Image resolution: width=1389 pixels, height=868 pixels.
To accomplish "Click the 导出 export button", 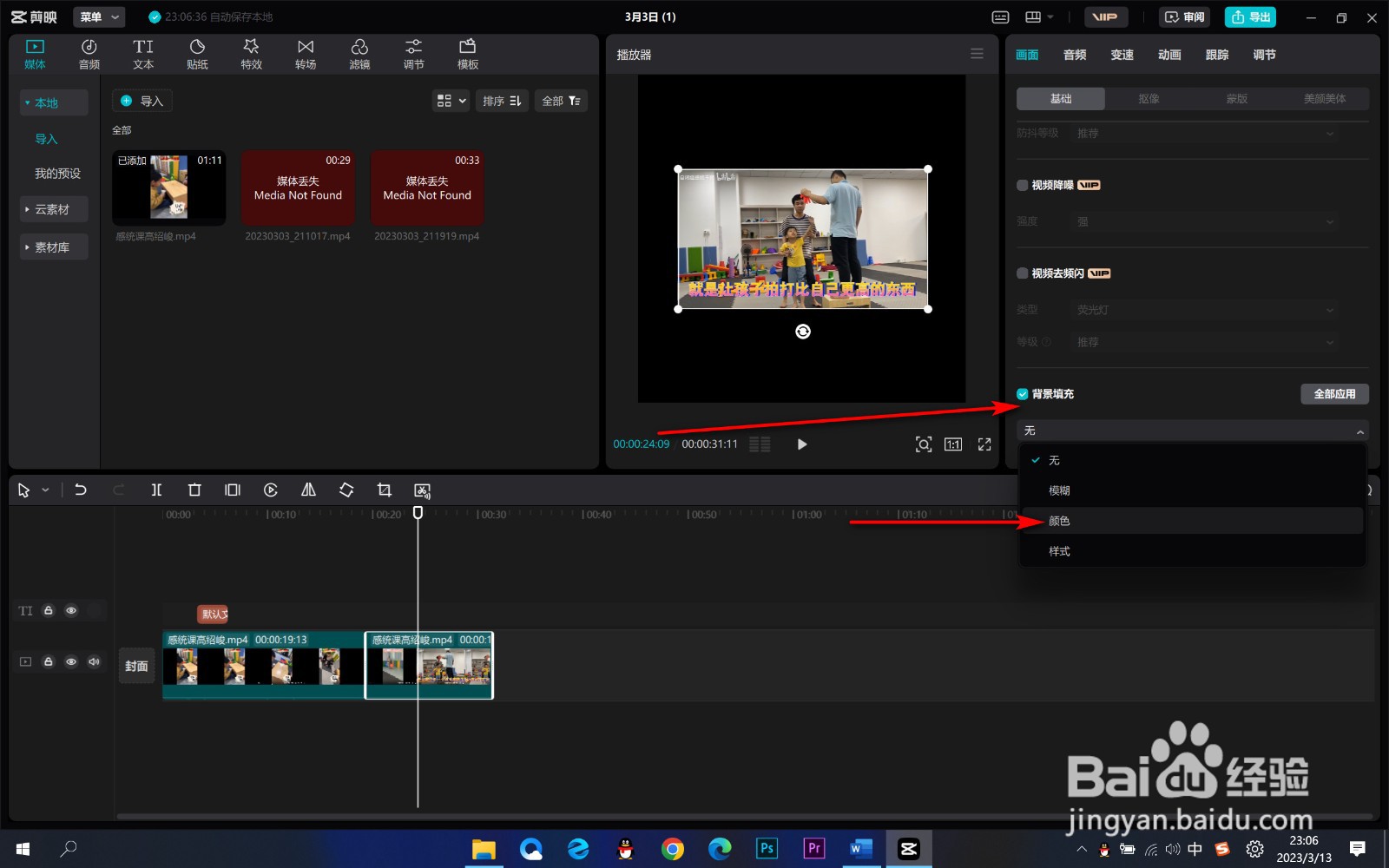I will pos(1250,17).
